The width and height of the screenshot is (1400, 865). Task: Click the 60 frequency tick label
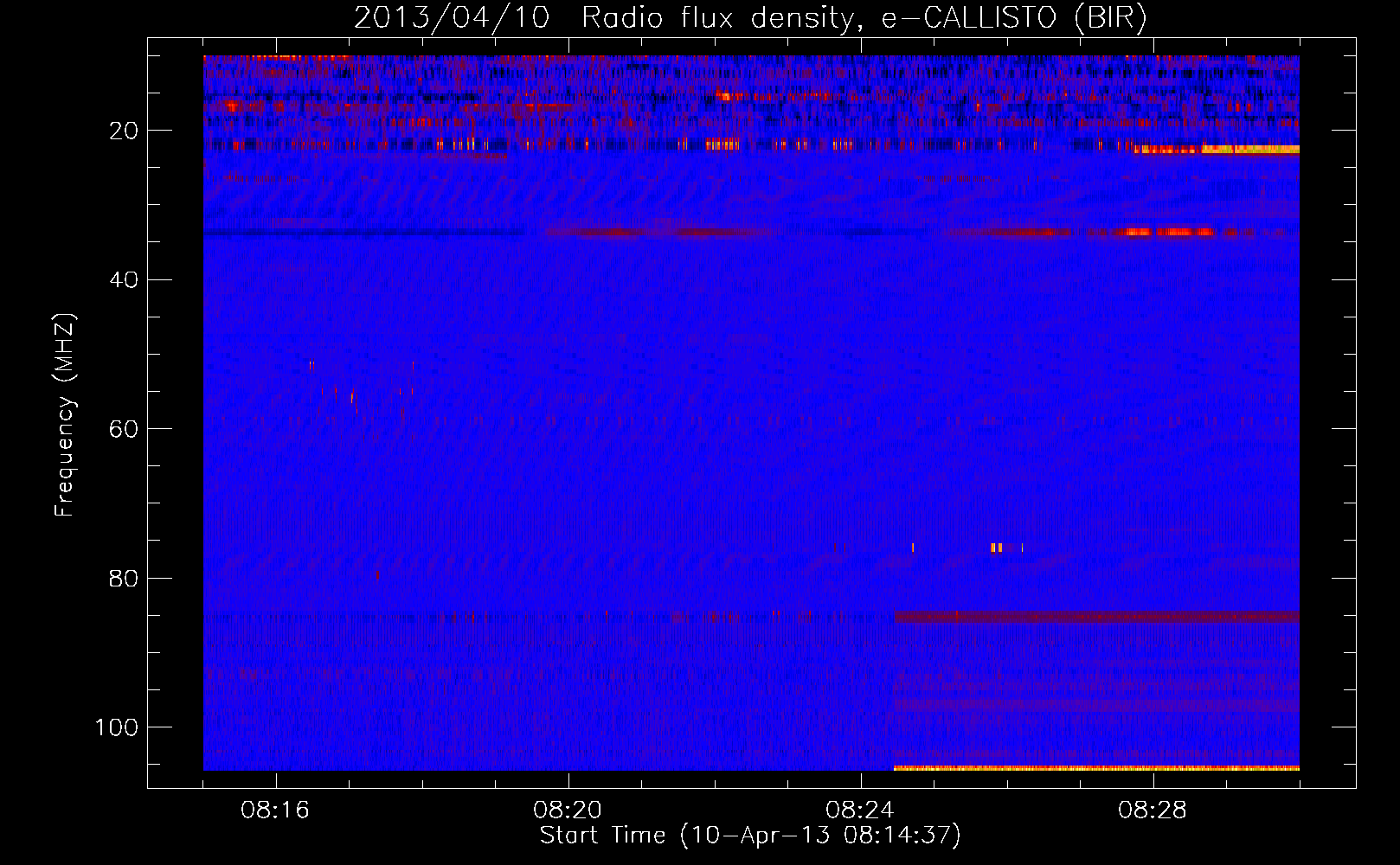pos(124,429)
